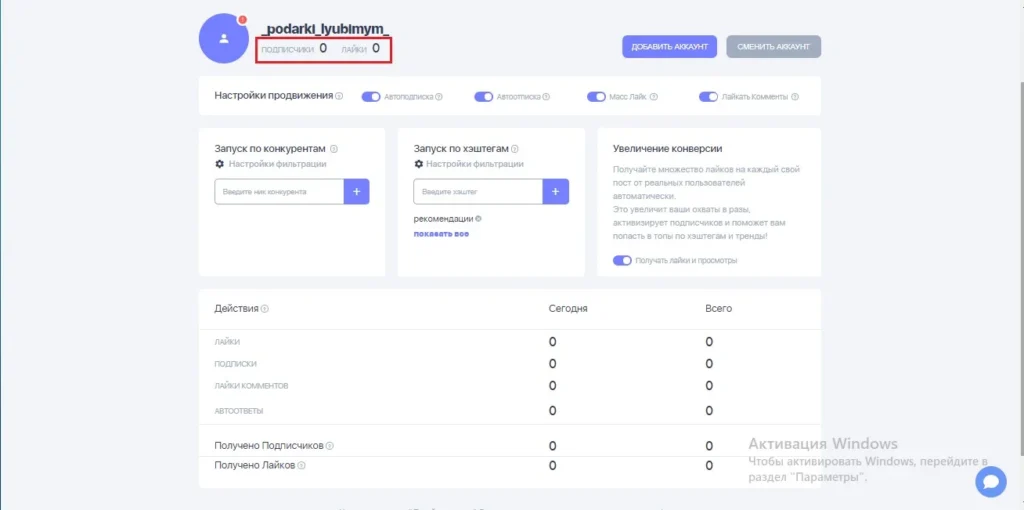Open info icon beside Запуск по хэштегам
The width and height of the screenshot is (1024, 510).
515,149
